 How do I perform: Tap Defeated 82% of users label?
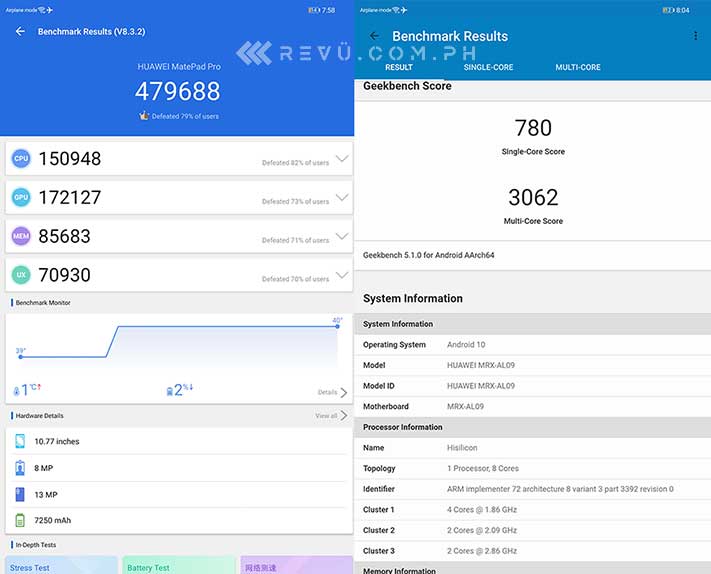tap(295, 163)
